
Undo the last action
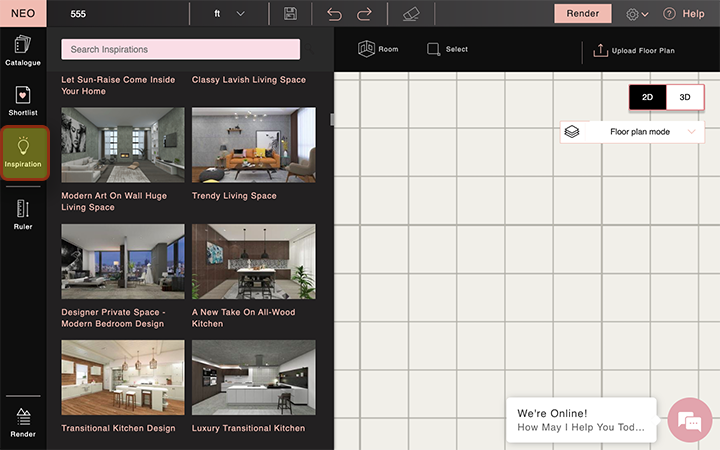click(x=334, y=14)
